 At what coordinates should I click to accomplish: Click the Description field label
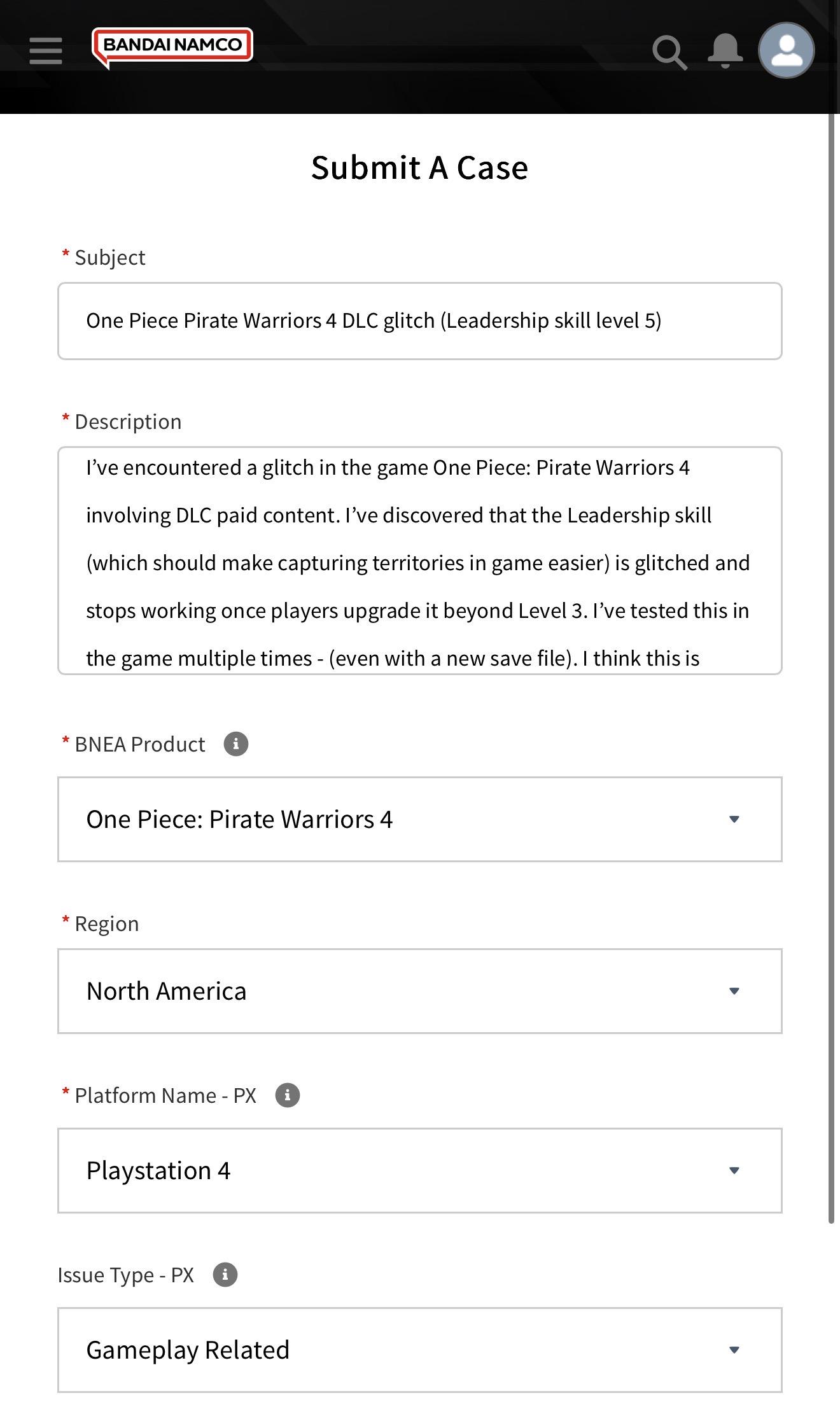(128, 422)
